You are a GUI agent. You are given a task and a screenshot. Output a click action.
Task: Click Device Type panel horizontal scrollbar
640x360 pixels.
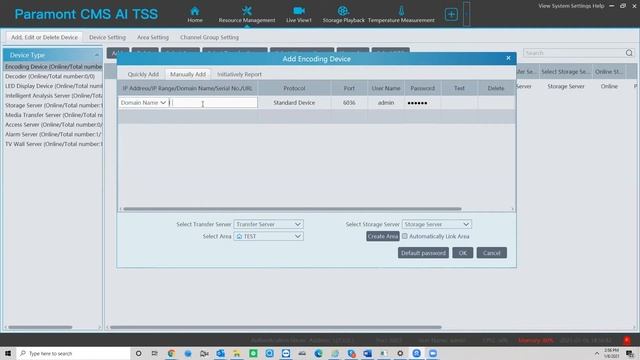point(40,327)
